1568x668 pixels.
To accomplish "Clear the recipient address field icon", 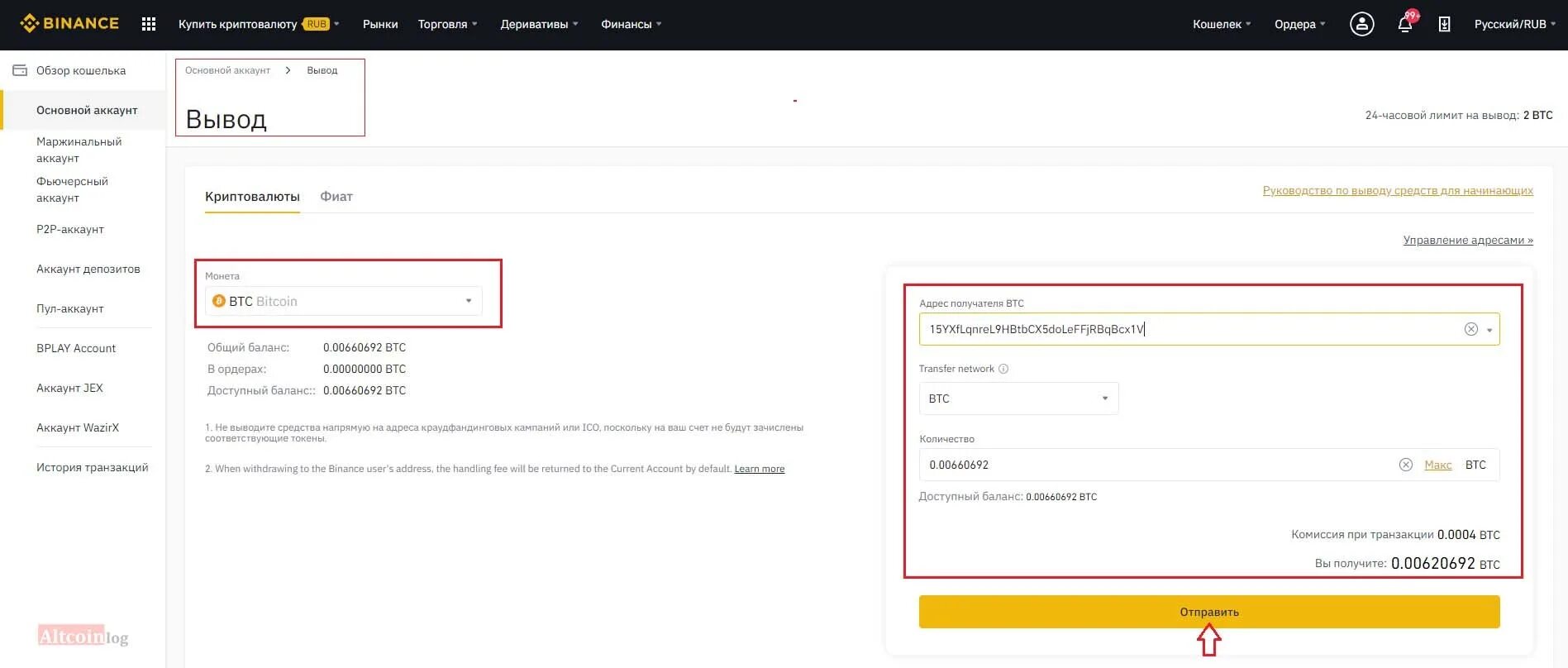I will pos(1470,329).
